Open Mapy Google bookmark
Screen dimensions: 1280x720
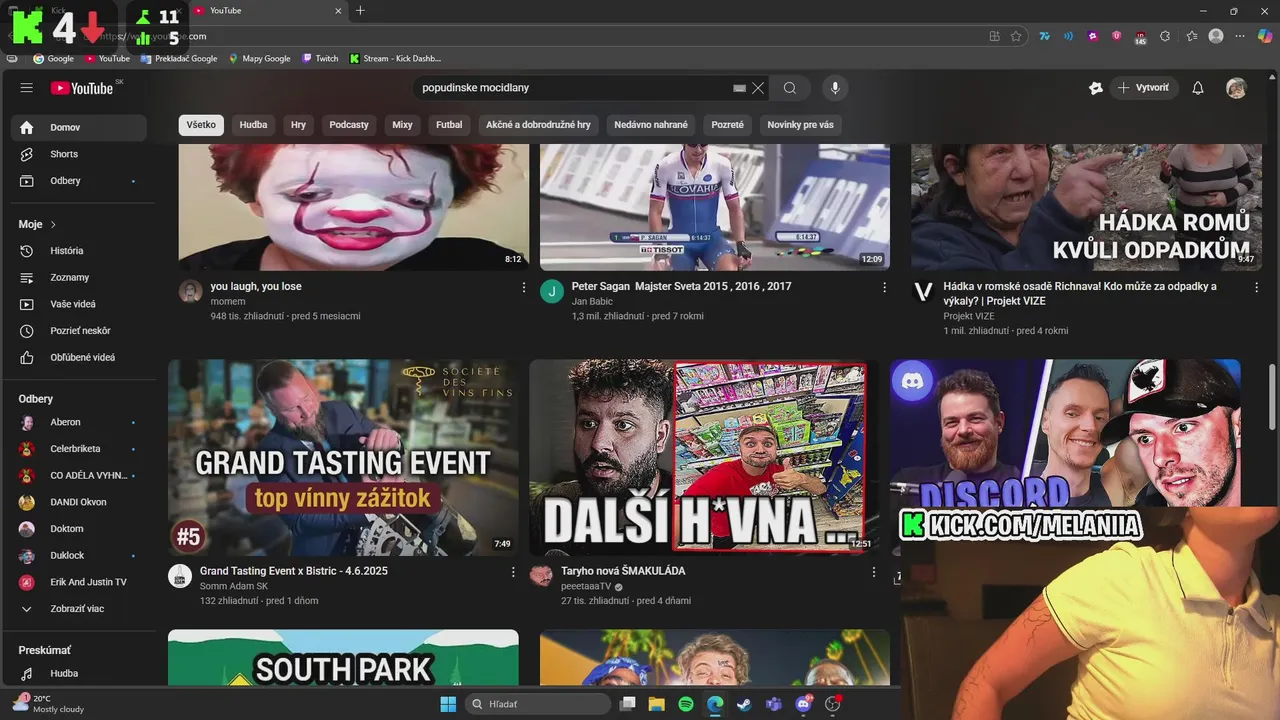click(x=259, y=59)
